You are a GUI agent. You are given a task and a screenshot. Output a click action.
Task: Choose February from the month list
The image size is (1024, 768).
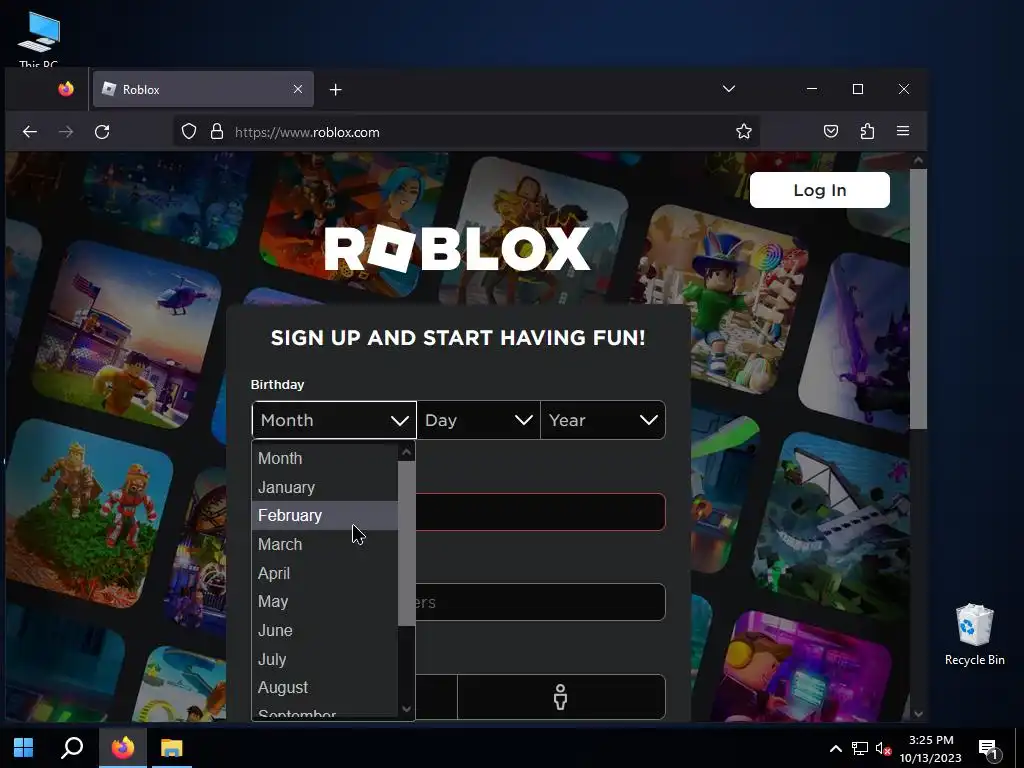[325, 515]
